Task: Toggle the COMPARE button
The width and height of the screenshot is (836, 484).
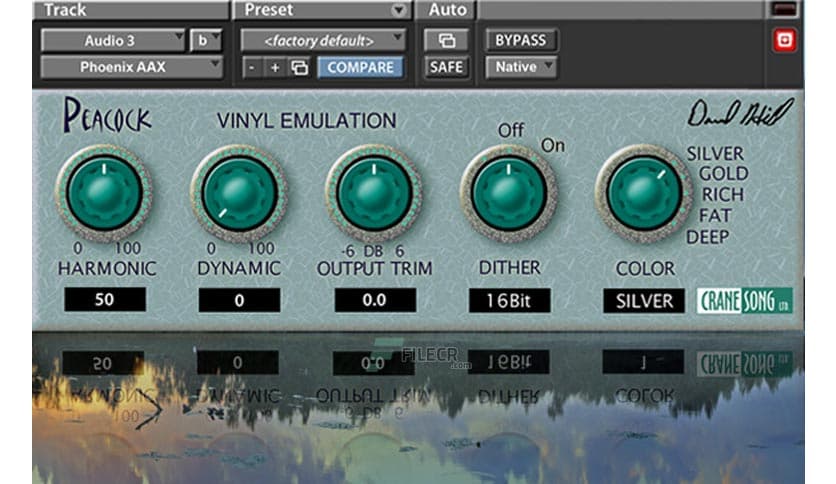Action: pyautogui.click(x=360, y=68)
